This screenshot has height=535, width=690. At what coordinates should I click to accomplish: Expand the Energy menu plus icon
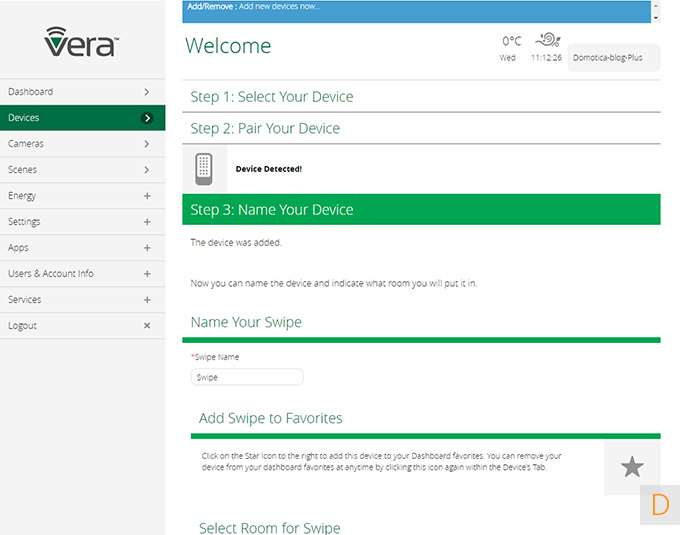(x=147, y=196)
